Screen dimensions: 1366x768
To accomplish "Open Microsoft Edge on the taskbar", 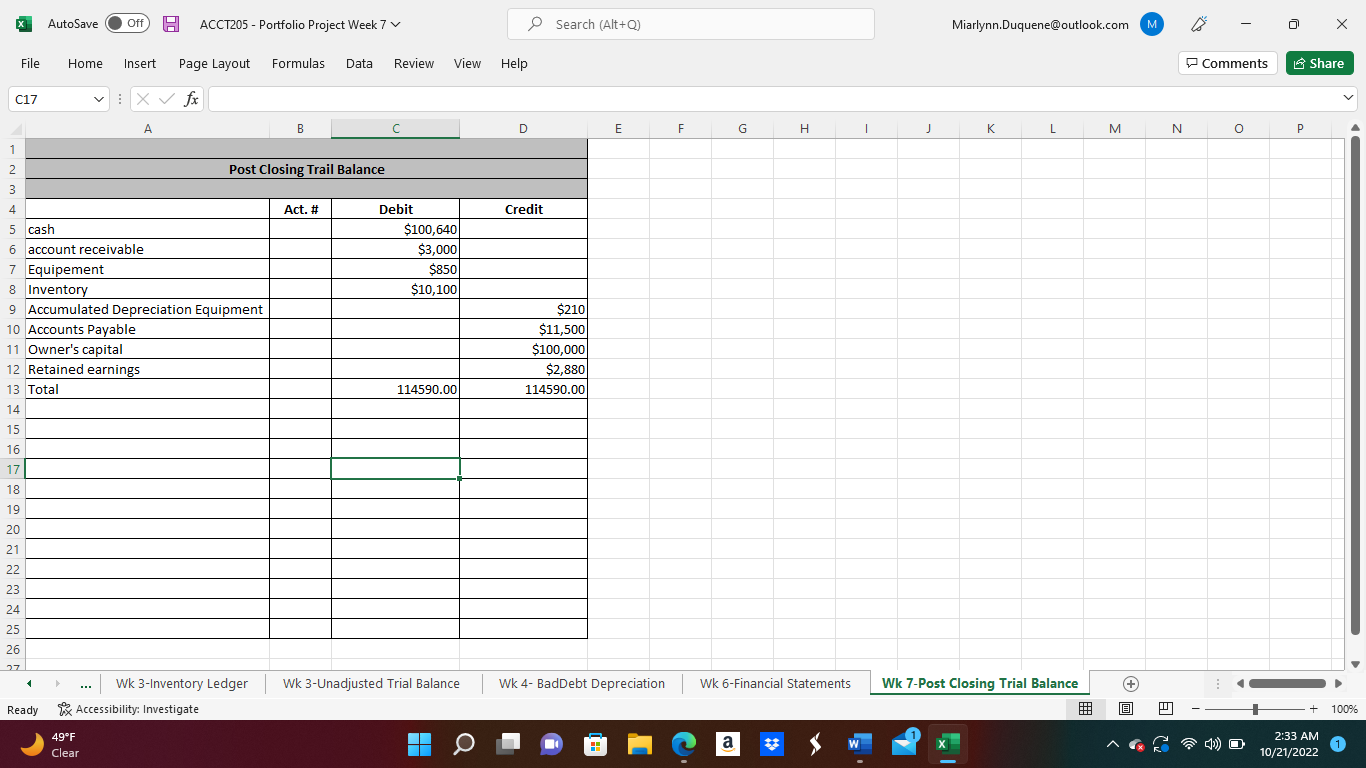I will pyautogui.click(x=683, y=745).
